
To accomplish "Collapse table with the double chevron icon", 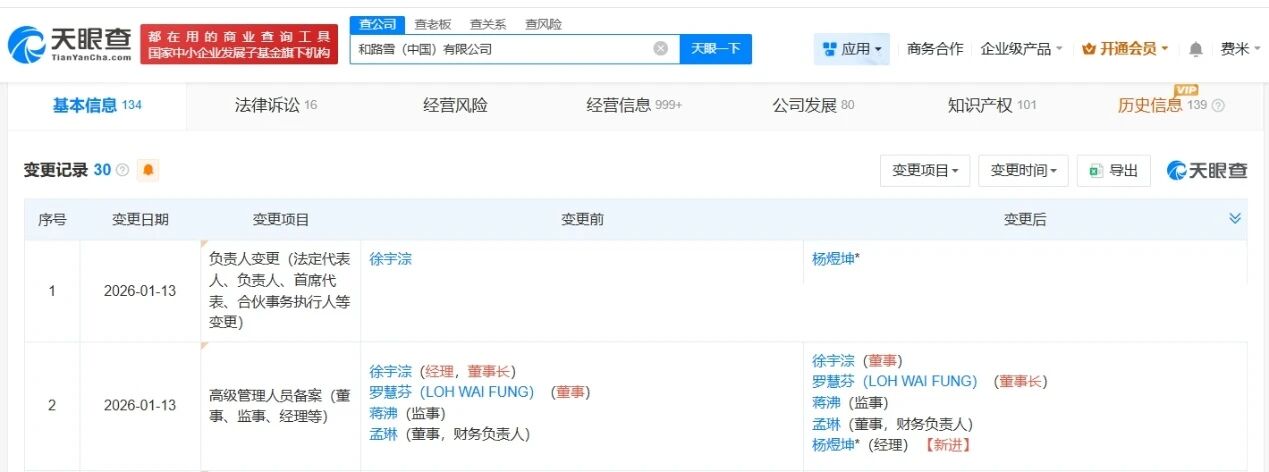I will pyautogui.click(x=1235, y=218).
